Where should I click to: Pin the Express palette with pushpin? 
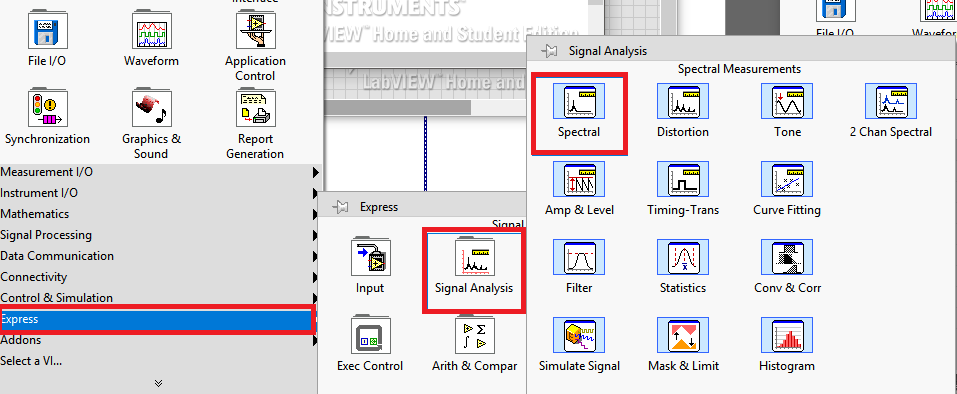click(x=340, y=207)
